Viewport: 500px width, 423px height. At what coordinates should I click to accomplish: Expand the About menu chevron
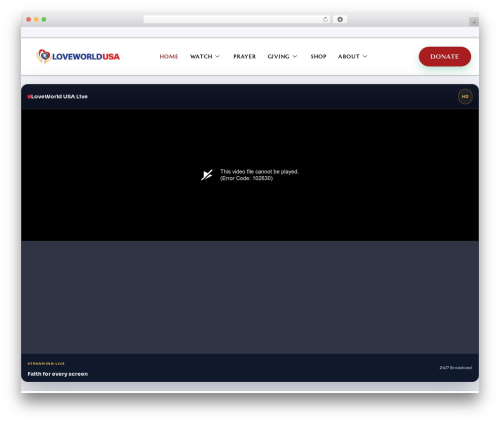pyautogui.click(x=365, y=56)
